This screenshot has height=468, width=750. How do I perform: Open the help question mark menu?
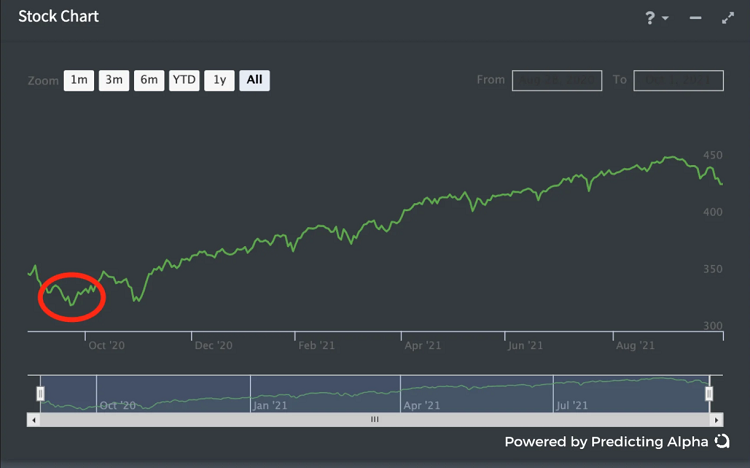tap(656, 18)
